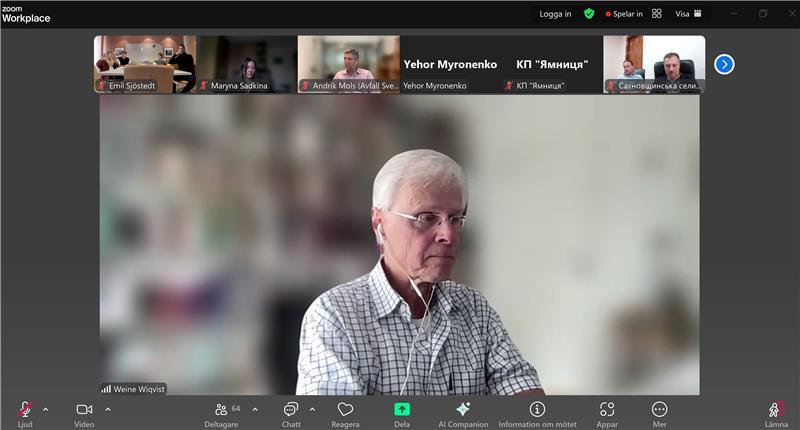Open Information om mötet
Screen dimensions: 800x430
pos(537,410)
